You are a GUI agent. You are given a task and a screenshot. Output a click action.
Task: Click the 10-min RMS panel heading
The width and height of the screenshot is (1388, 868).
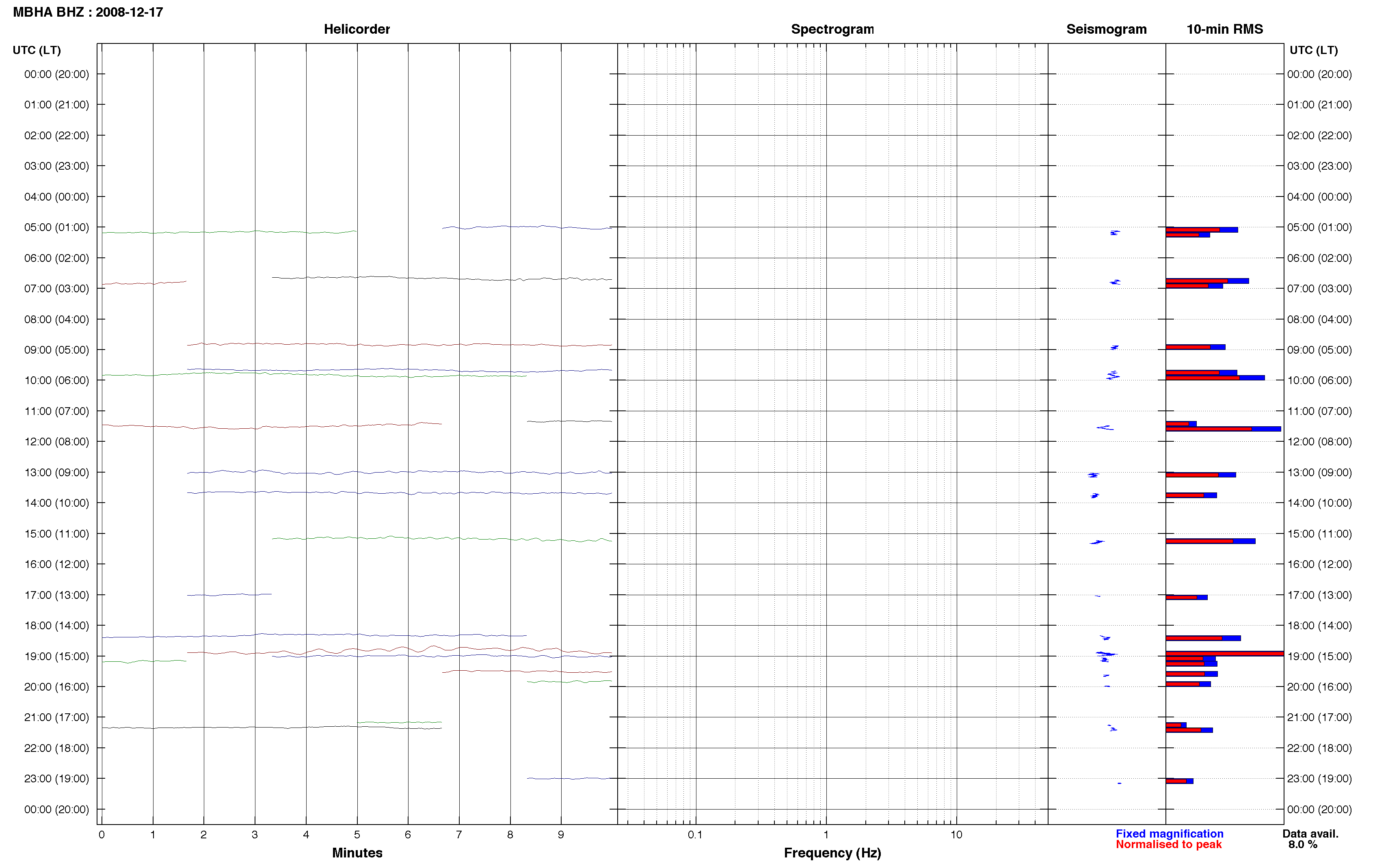1224,29
